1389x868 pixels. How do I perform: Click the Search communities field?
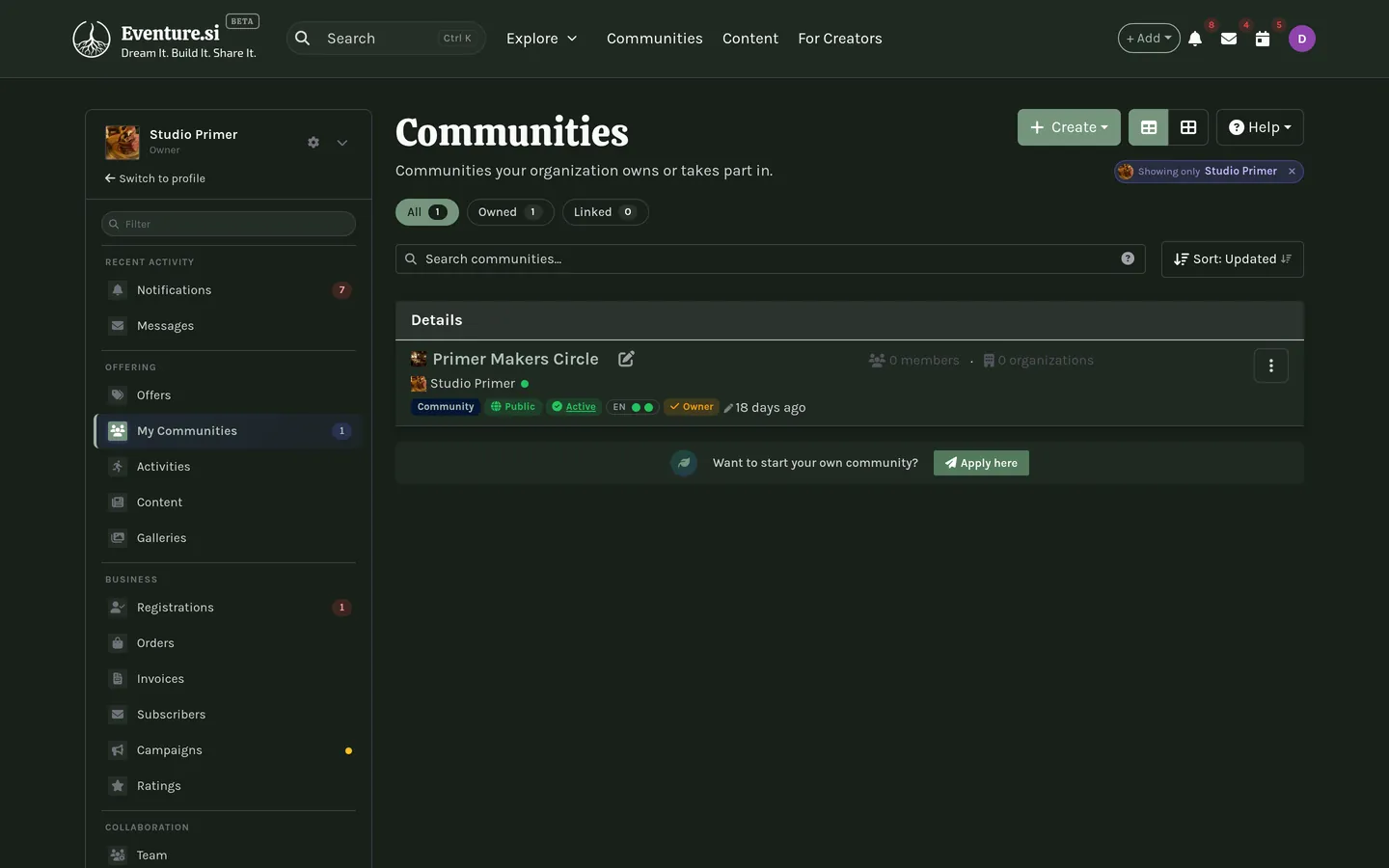(x=771, y=259)
